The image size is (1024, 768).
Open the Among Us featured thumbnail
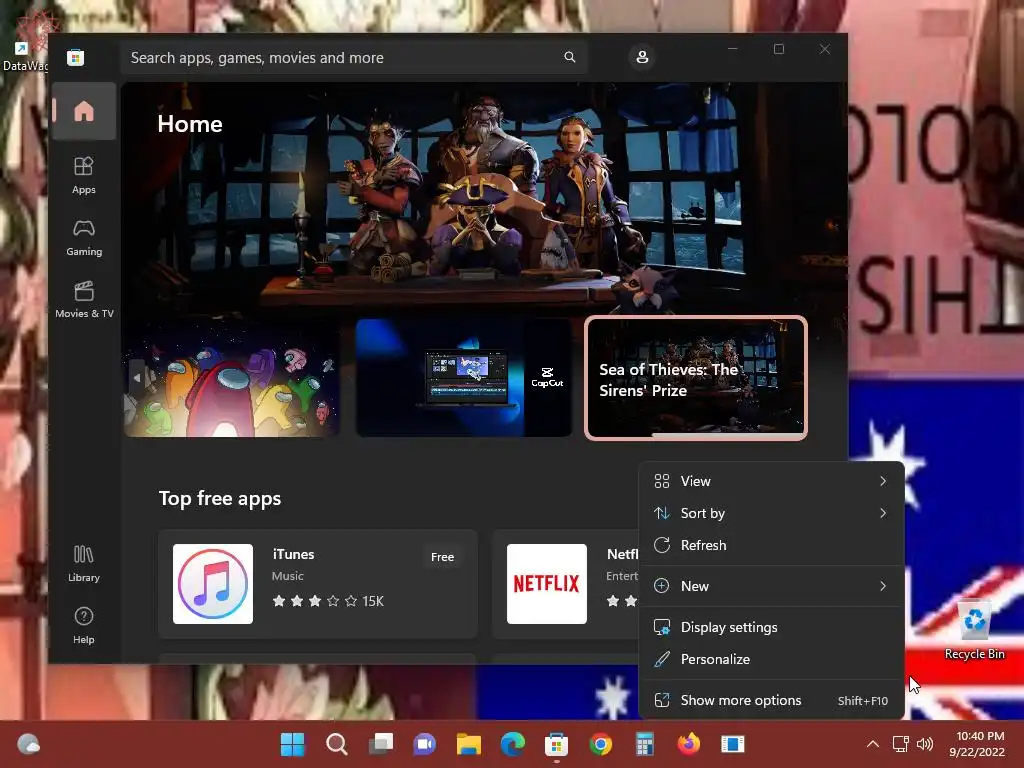[232, 377]
